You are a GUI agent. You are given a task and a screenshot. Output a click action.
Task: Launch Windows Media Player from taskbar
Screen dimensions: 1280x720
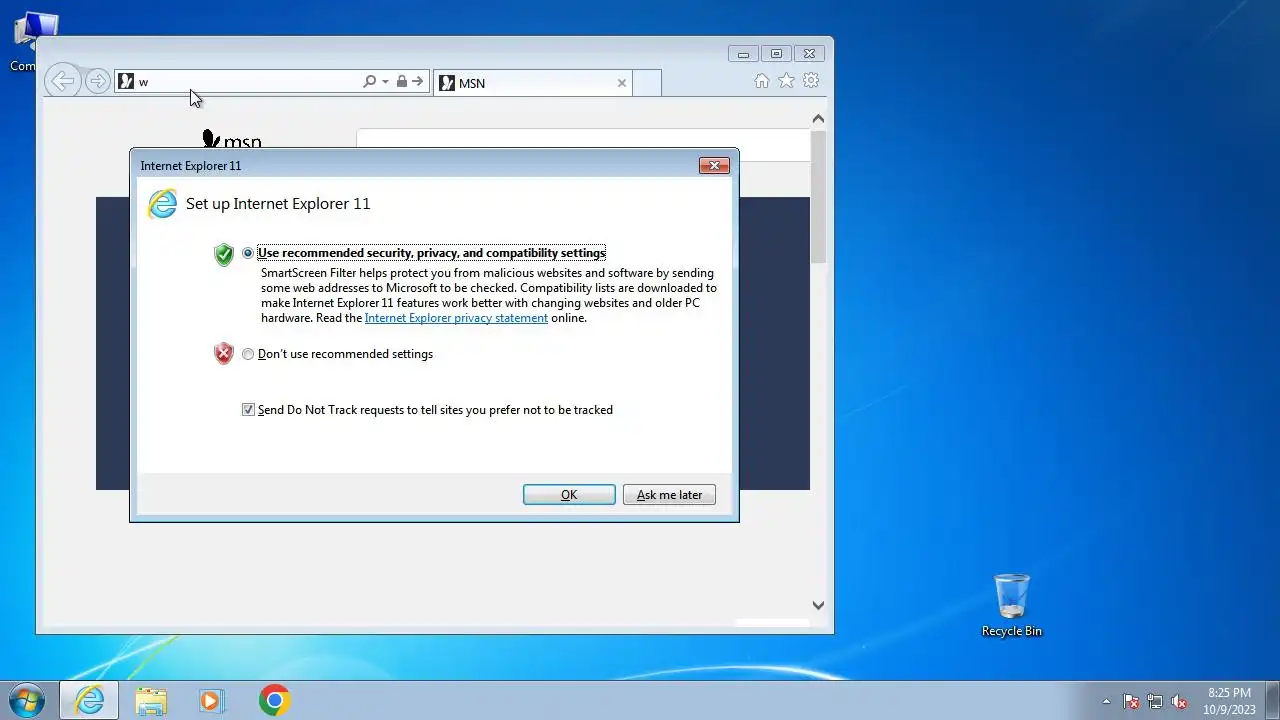(212, 700)
